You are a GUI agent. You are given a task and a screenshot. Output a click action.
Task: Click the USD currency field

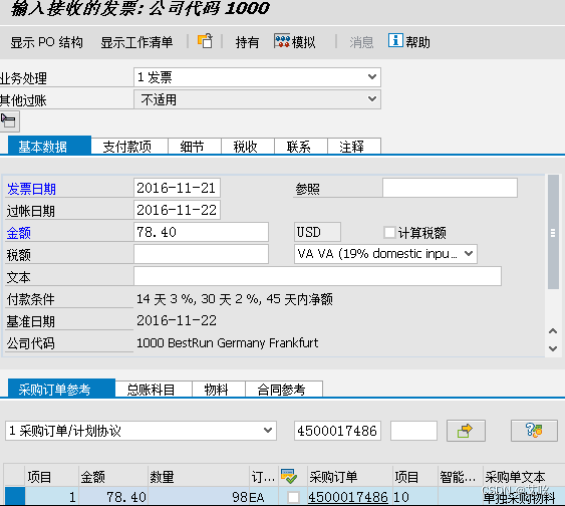tap(317, 232)
